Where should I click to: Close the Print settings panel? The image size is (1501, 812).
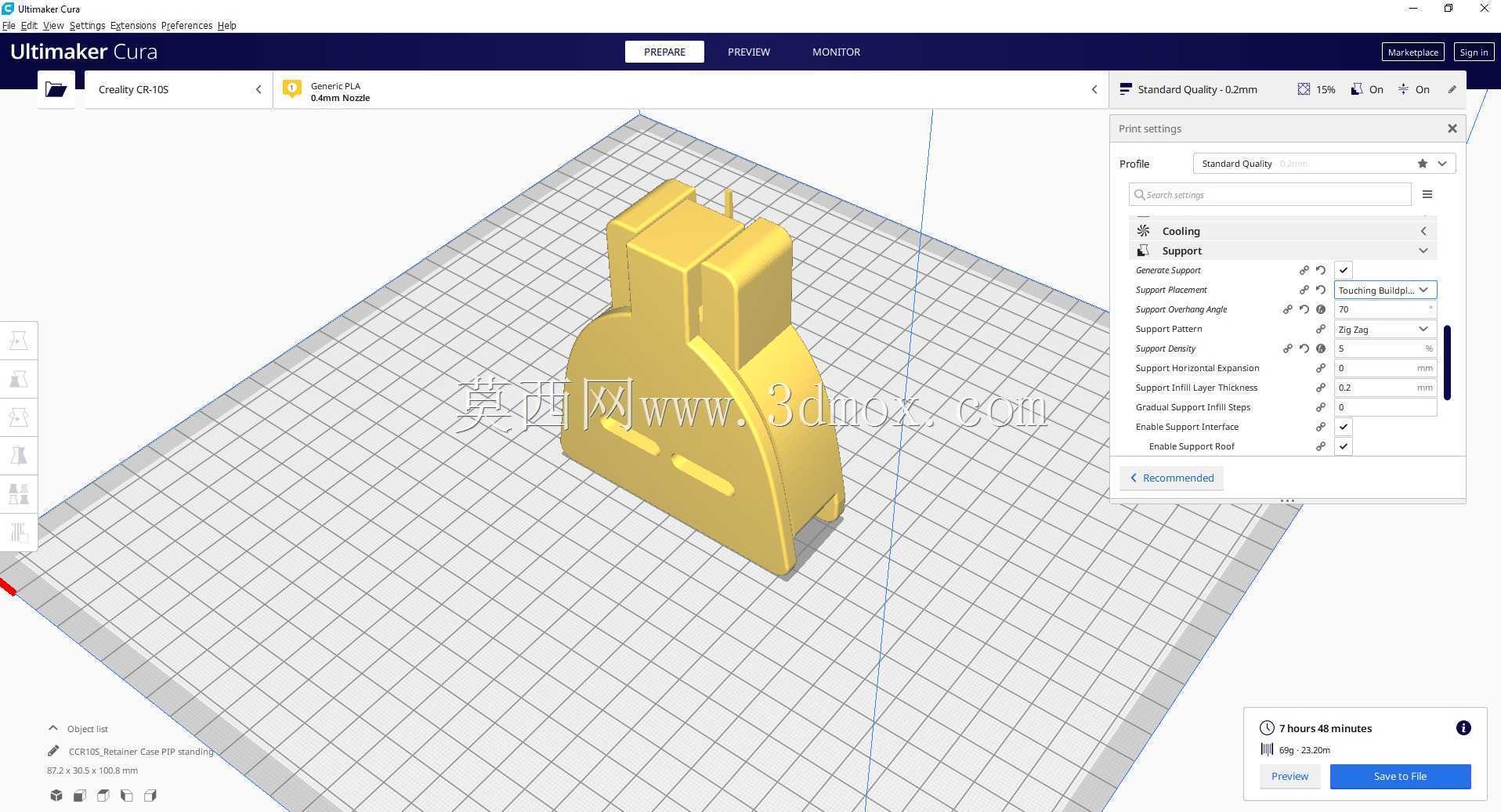[1452, 128]
